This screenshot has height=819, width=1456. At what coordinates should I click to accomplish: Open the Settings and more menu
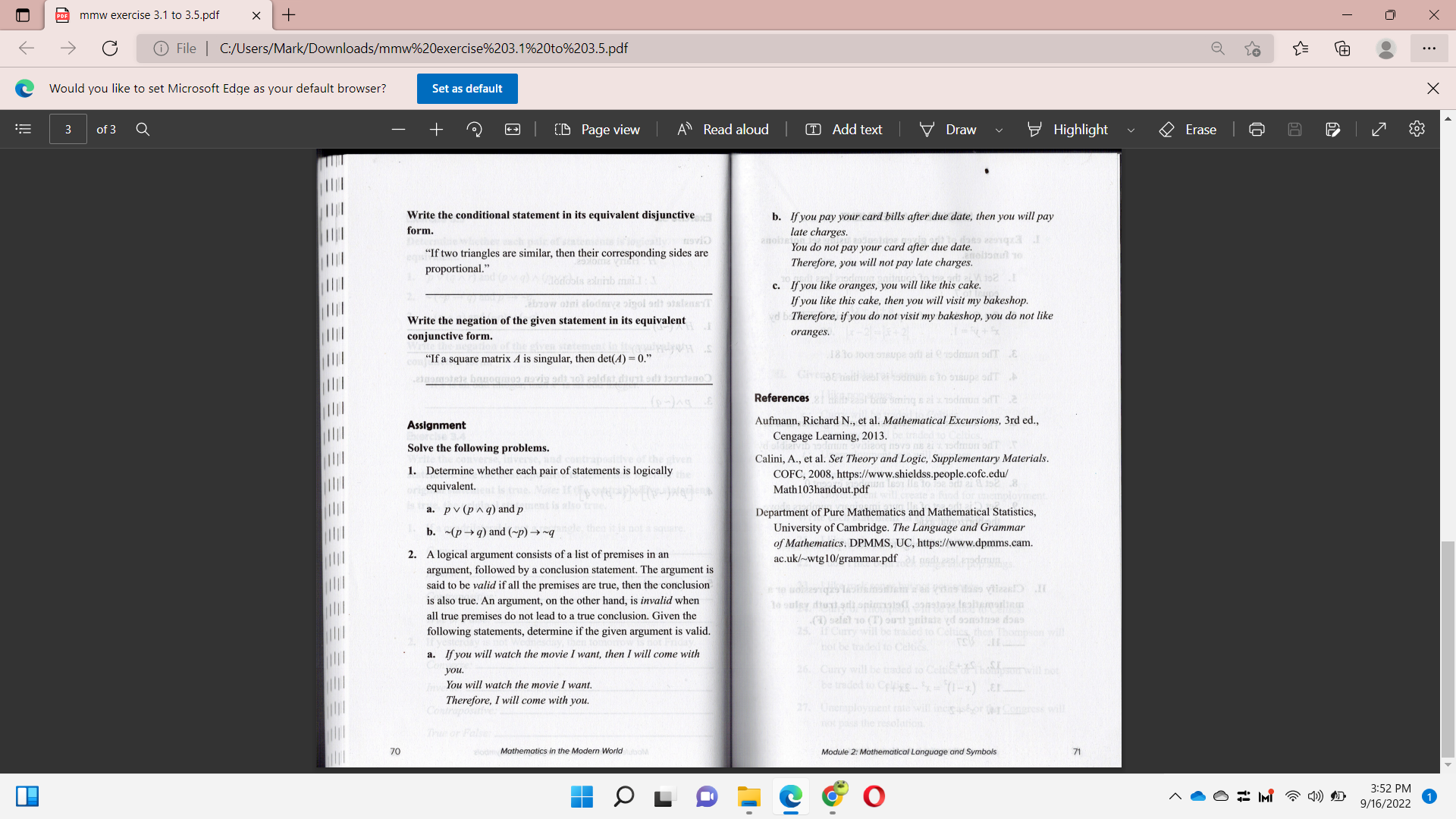(1430, 48)
